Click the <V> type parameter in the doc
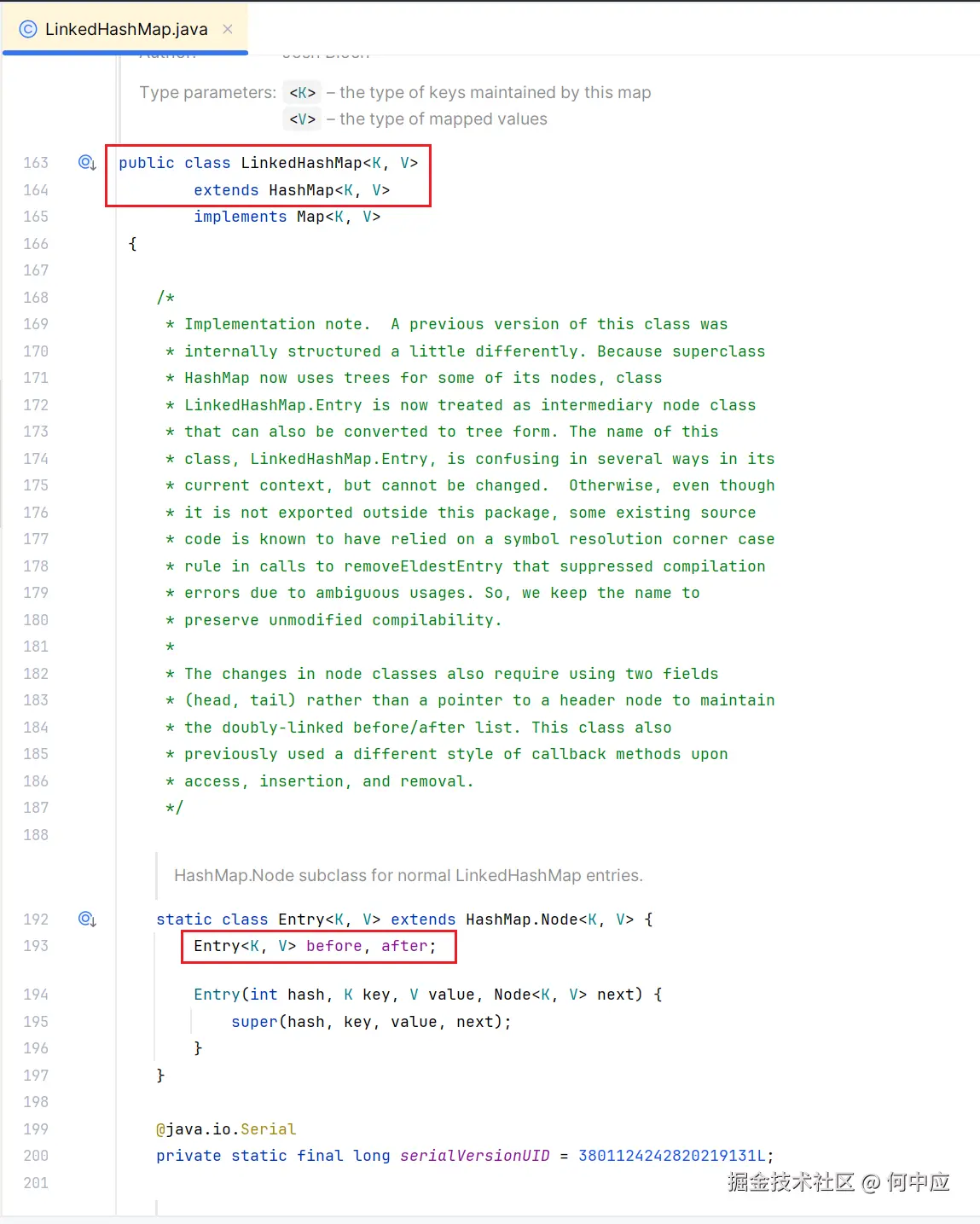This screenshot has width=980, height=1224. [x=302, y=119]
